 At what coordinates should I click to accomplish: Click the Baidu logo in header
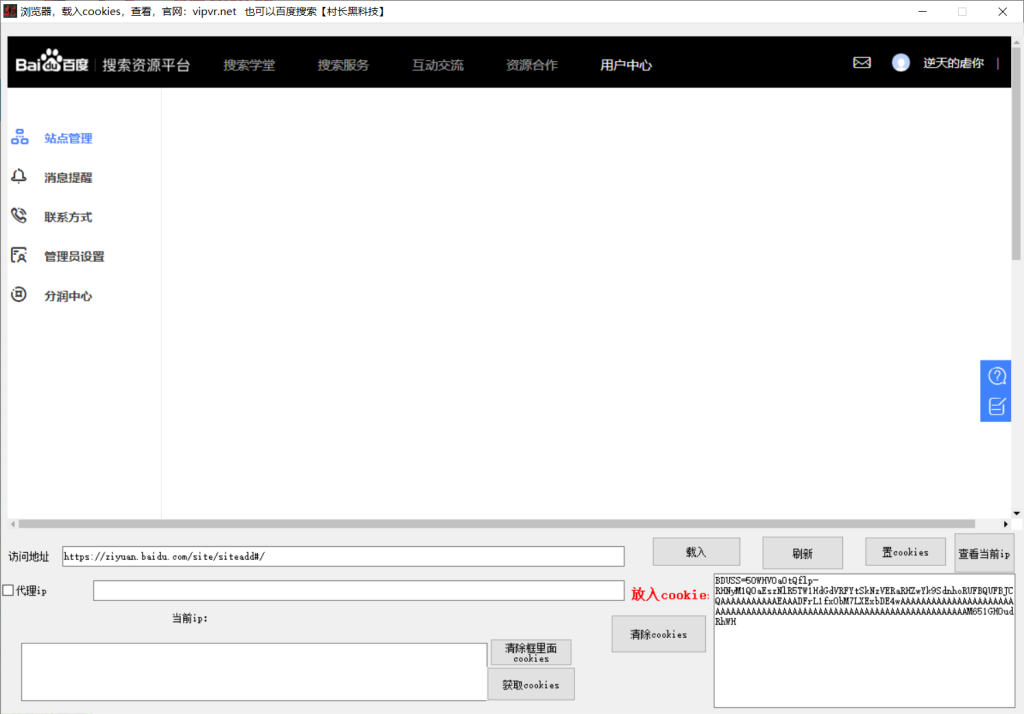[52, 64]
